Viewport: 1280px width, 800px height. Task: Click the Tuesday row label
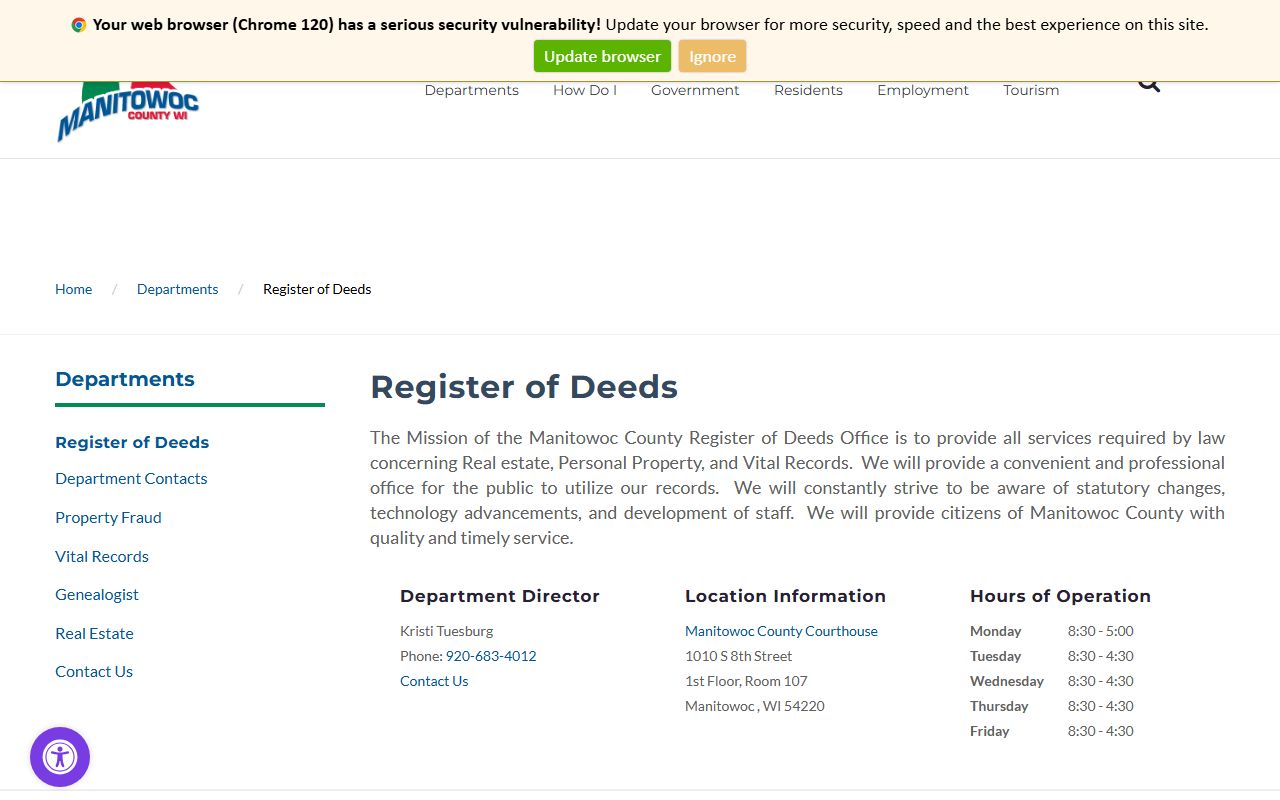tap(995, 656)
